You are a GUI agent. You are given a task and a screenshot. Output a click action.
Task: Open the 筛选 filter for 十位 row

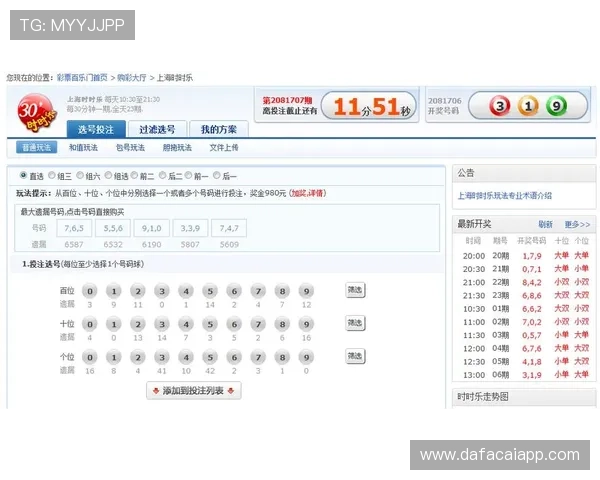click(355, 323)
